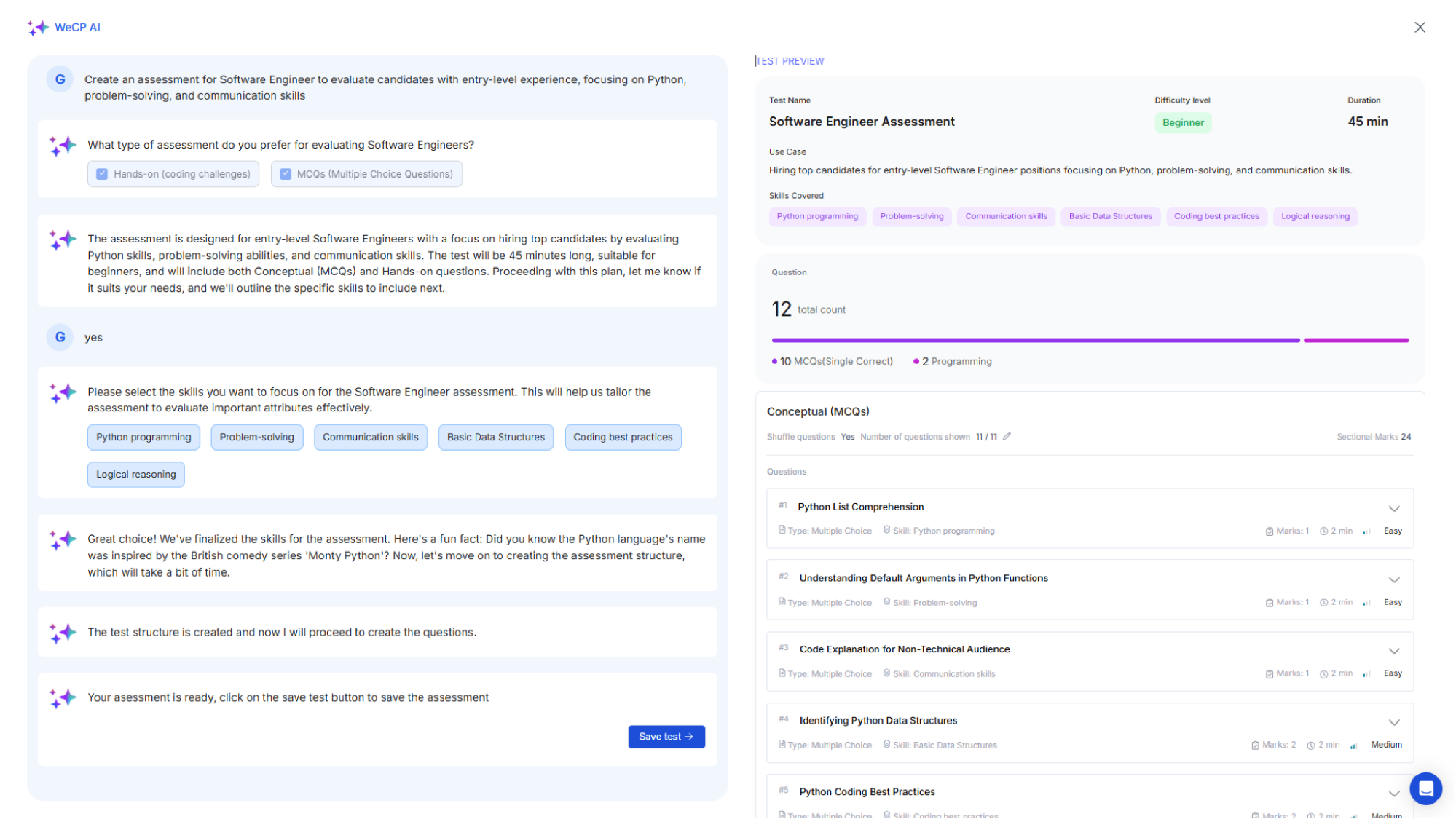Click the edit icon next to questions shown

pos(1008,435)
